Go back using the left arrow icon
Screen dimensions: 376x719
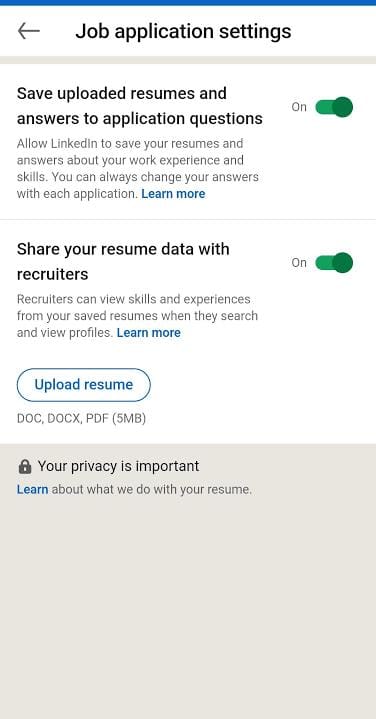click(28, 31)
